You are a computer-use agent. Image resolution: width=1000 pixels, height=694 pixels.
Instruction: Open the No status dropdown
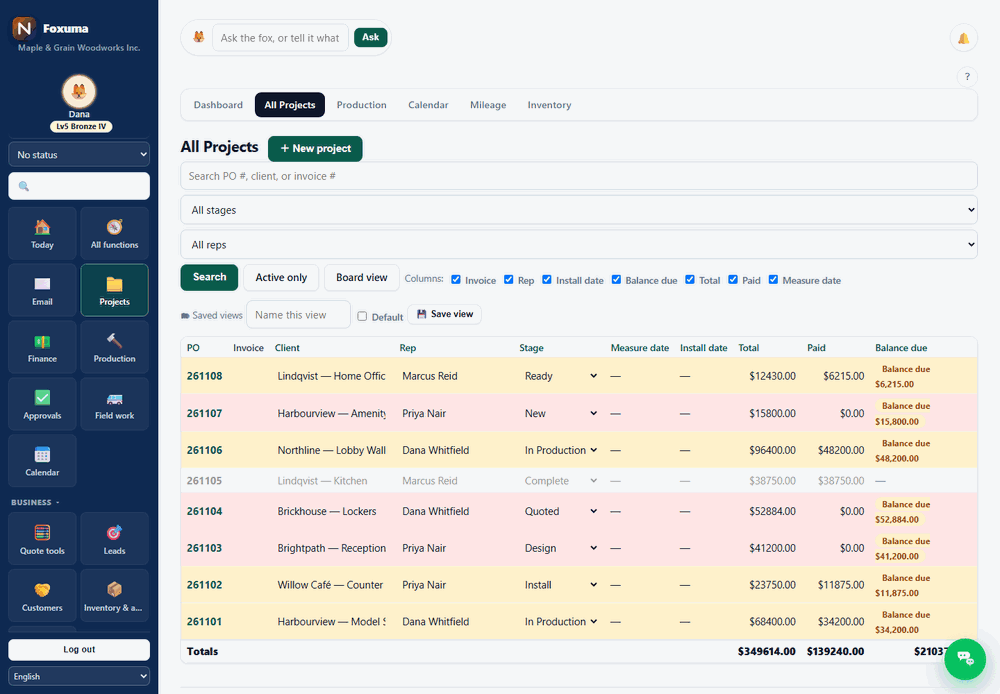coord(79,154)
